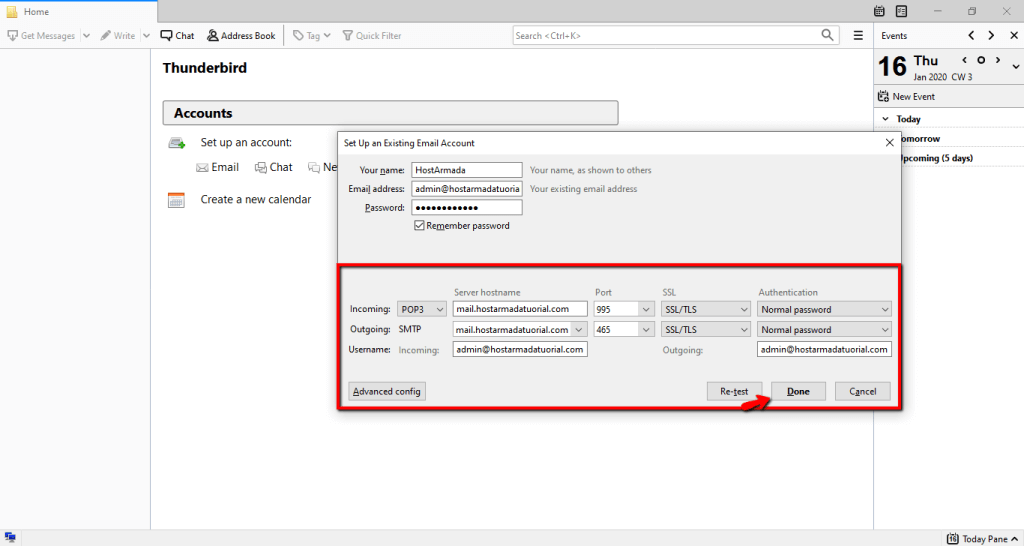Go to next day in Events pane
The width and height of the screenshot is (1024, 546).
pos(991,36)
